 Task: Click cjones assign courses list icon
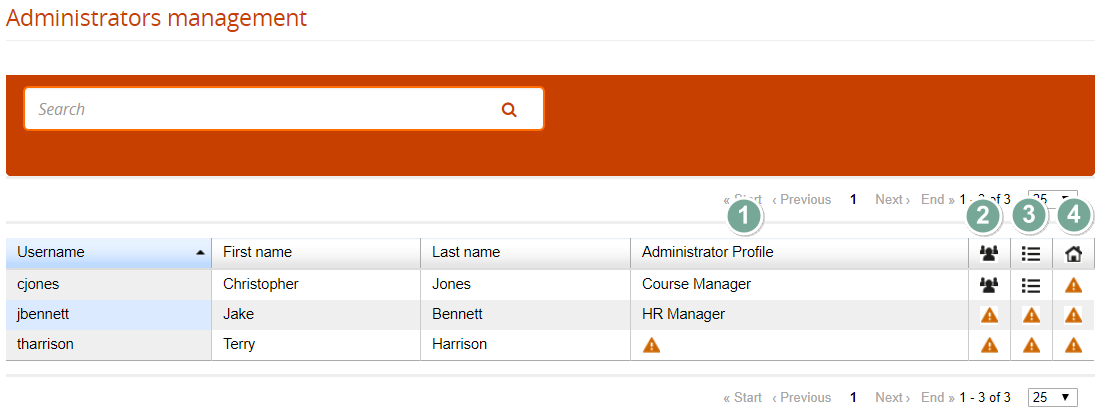click(x=1031, y=285)
